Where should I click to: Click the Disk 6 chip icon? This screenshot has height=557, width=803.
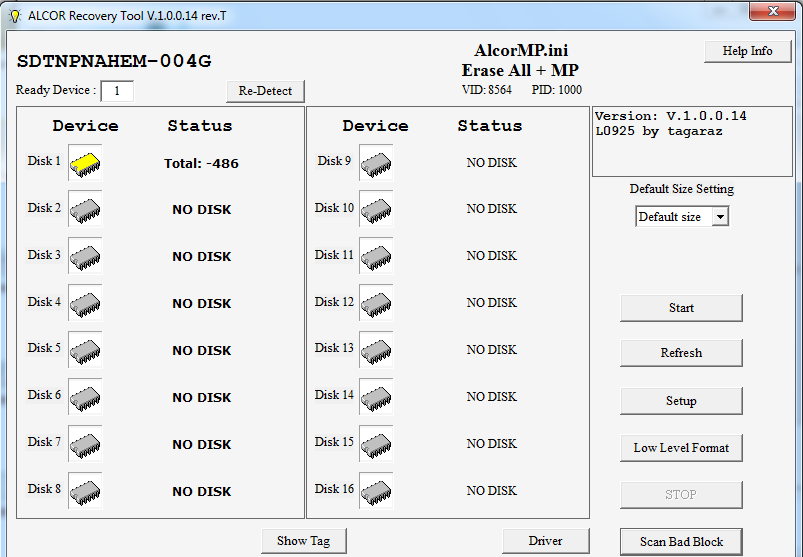pos(85,397)
